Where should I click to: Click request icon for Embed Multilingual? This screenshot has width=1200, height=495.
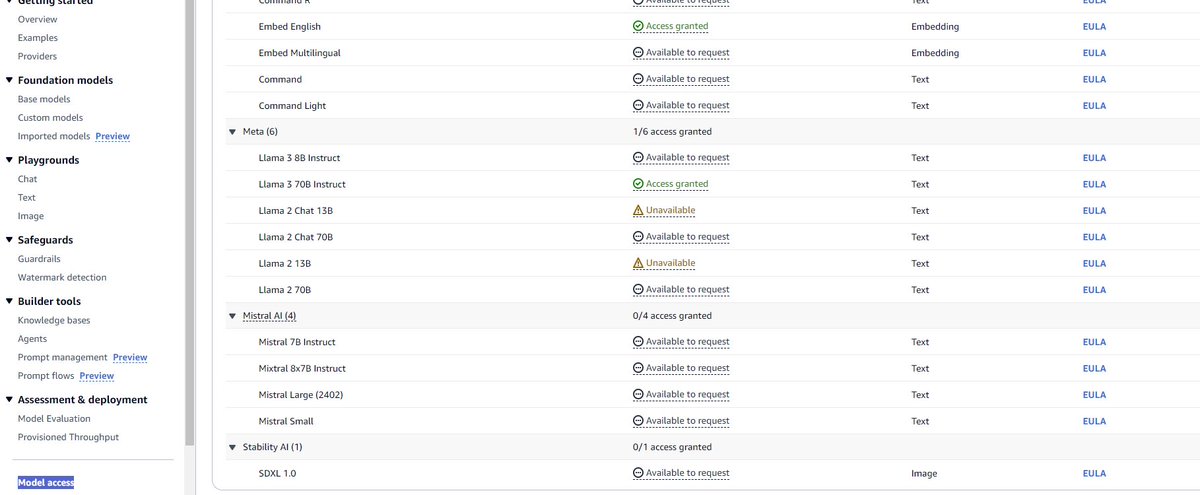click(638, 53)
